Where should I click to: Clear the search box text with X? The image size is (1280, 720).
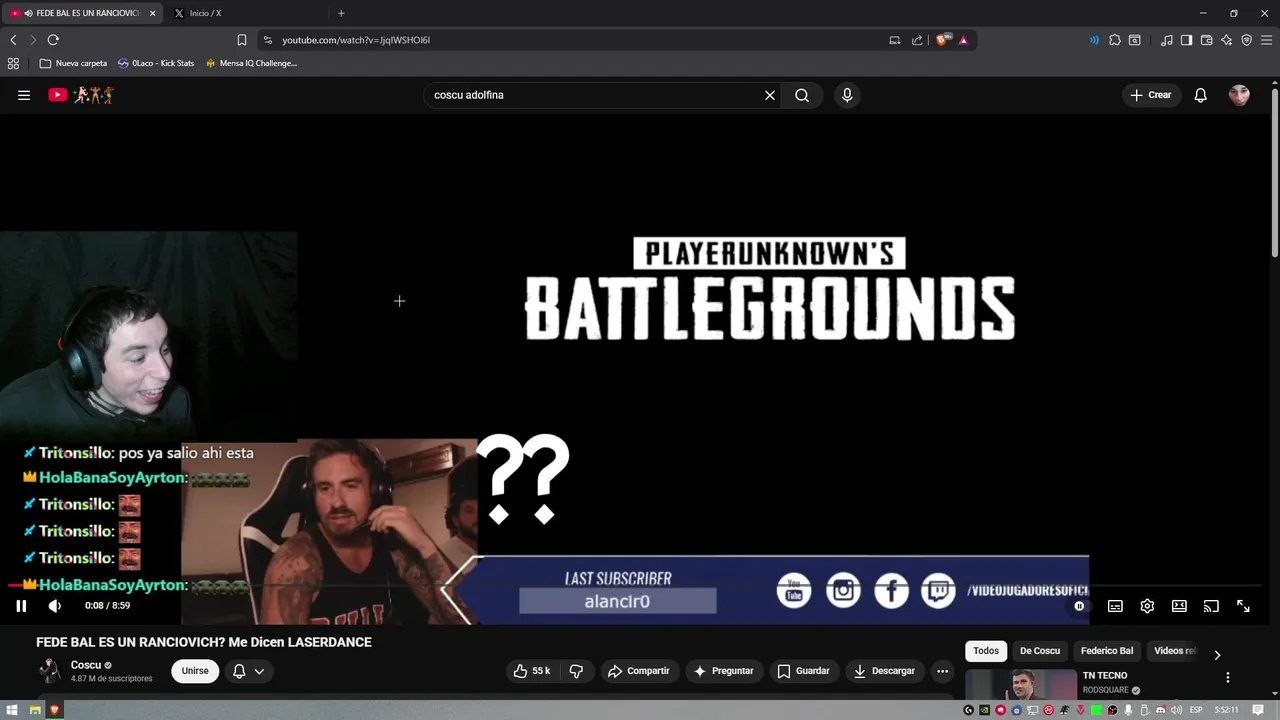770,95
